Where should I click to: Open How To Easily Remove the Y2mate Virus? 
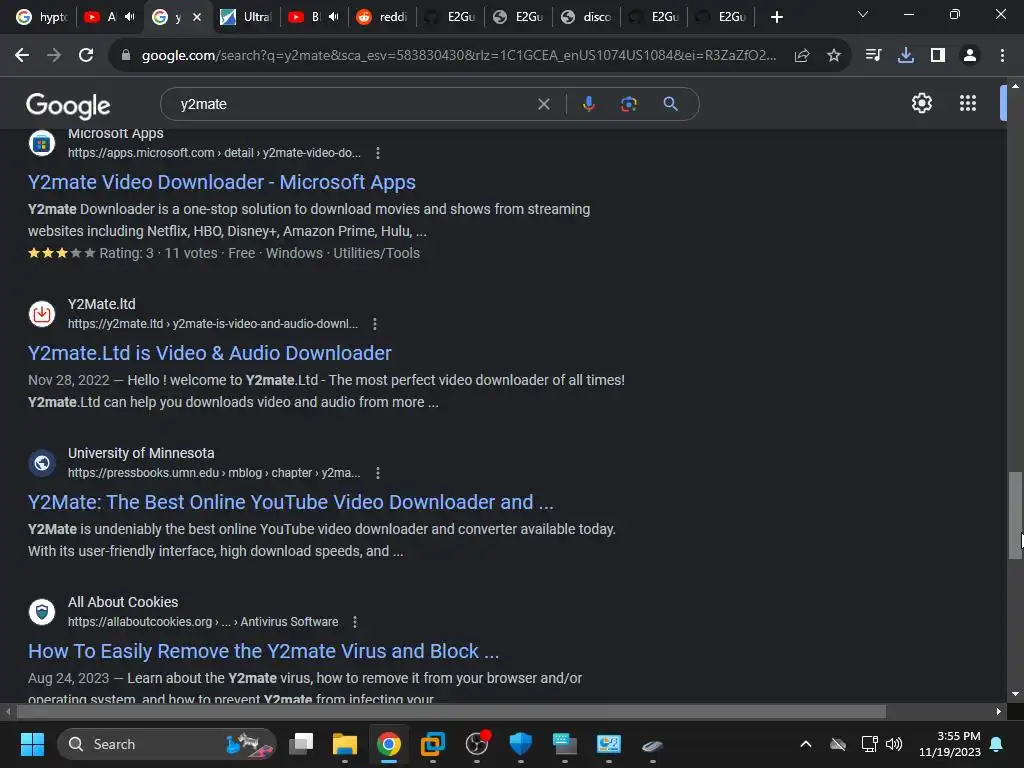[x=263, y=651]
